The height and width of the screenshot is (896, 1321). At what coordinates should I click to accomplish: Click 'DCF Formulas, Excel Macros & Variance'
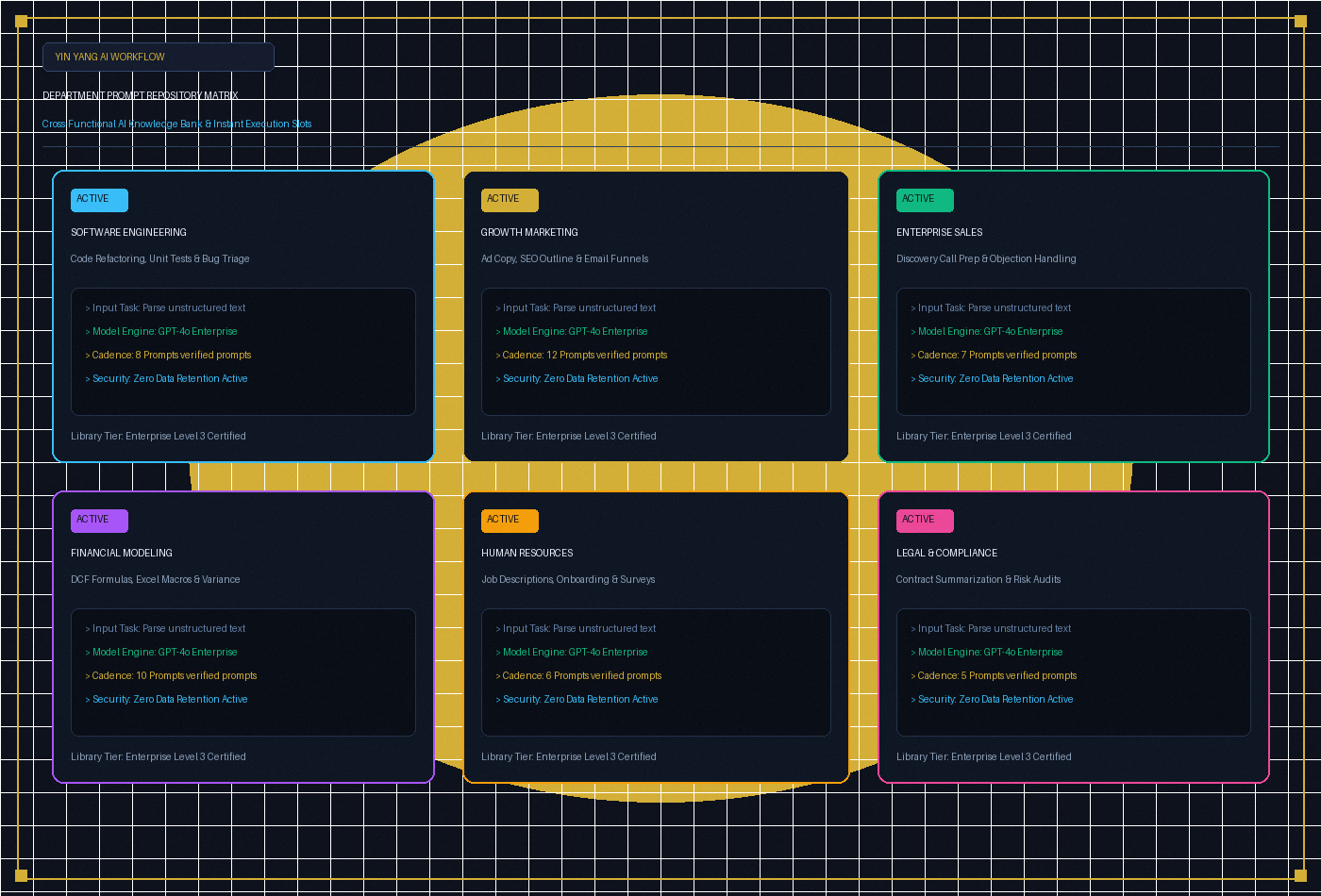(x=156, y=580)
